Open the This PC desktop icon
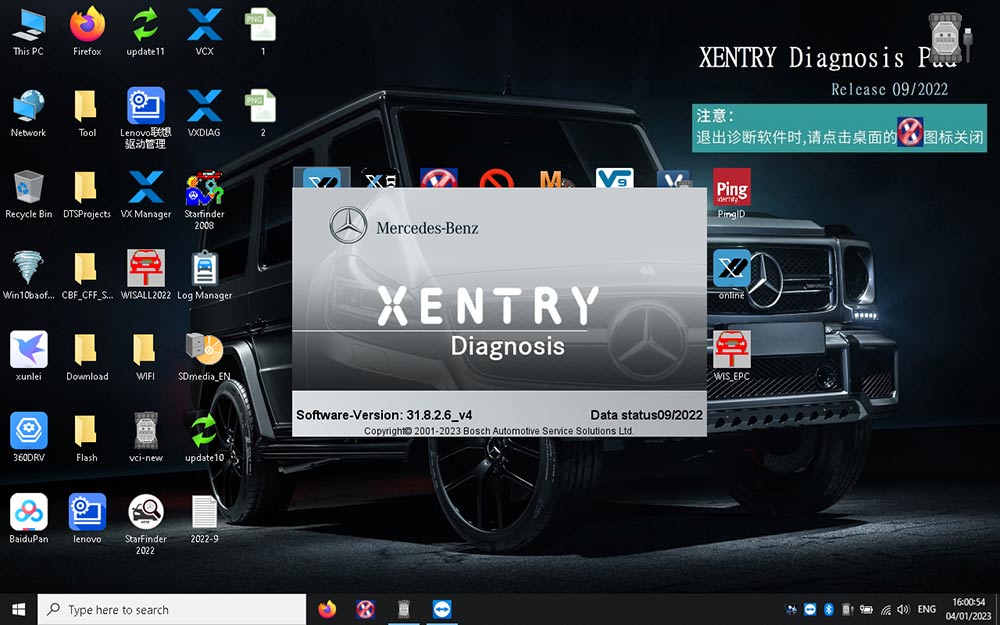1000x625 pixels. [x=29, y=32]
